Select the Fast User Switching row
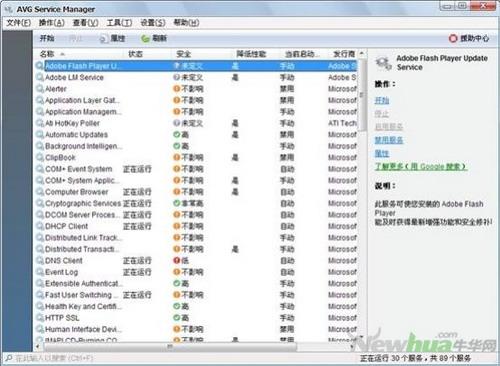Screen dimensions: 500x366 tap(196, 295)
